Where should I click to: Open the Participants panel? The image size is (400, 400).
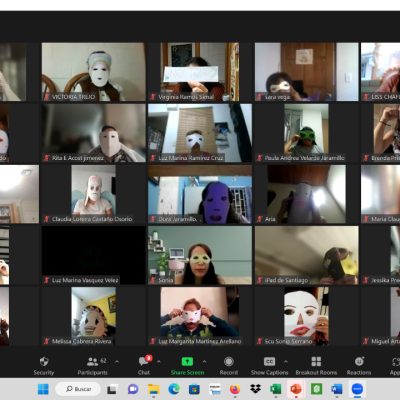tap(92, 366)
